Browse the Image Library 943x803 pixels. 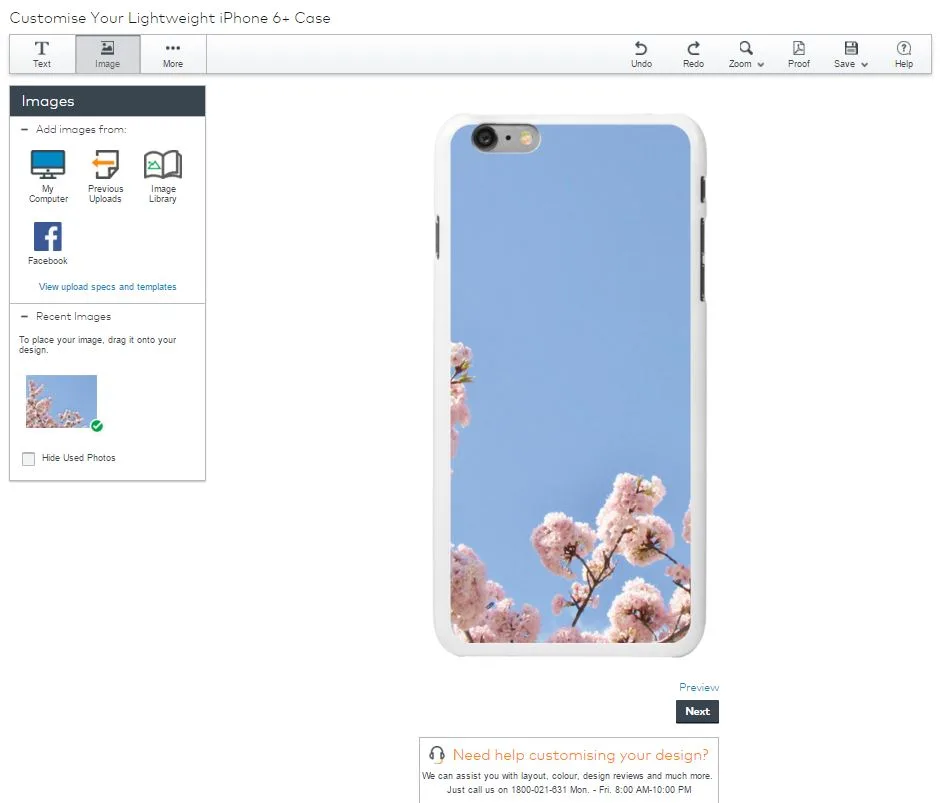point(163,176)
